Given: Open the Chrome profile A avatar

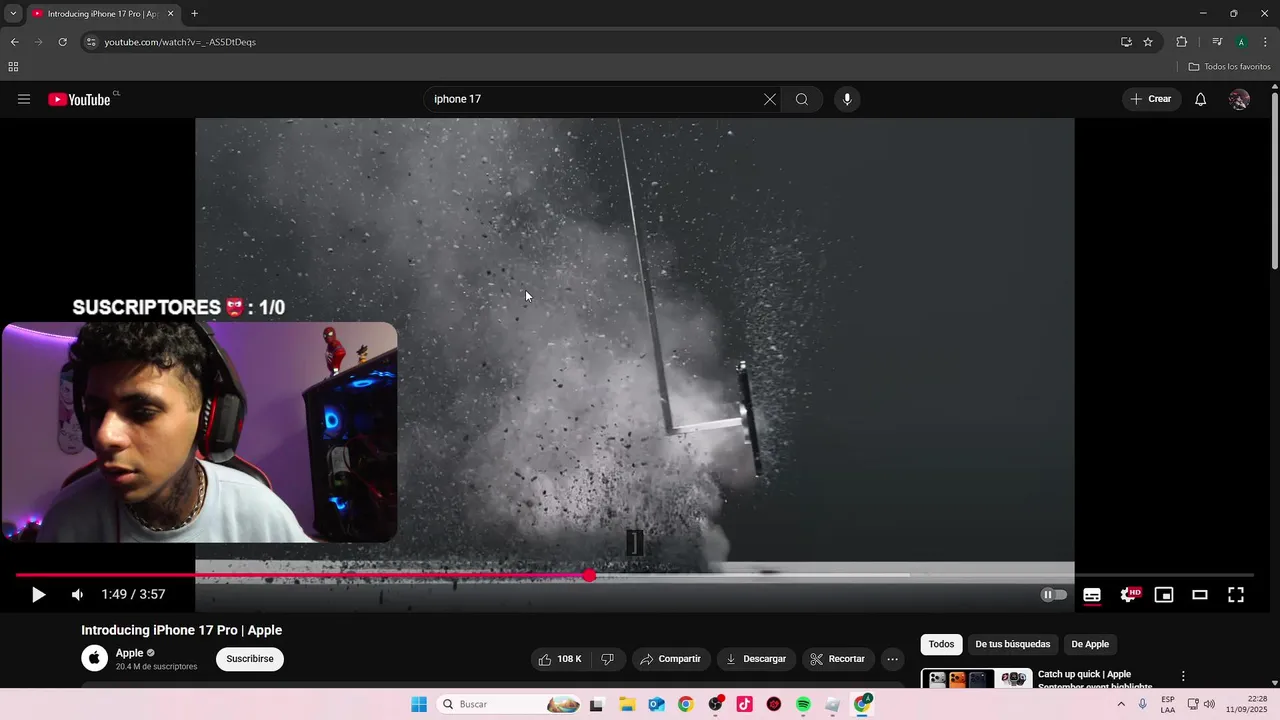Looking at the screenshot, I should 1241,42.
